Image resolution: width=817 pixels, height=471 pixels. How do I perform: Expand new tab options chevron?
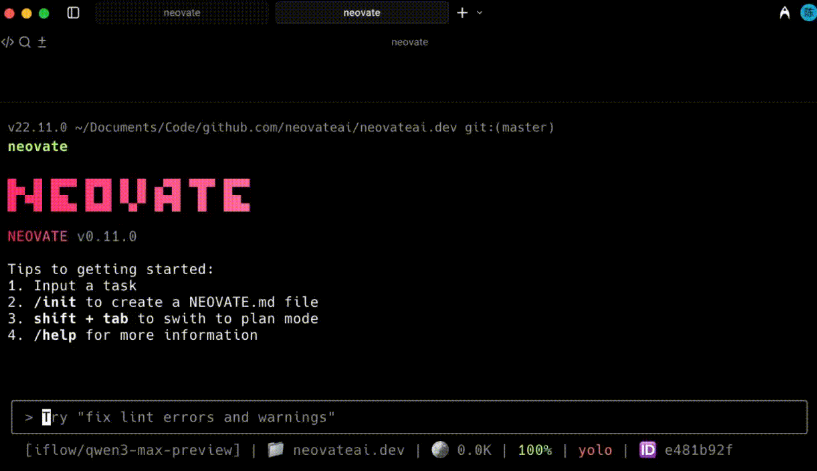point(479,13)
